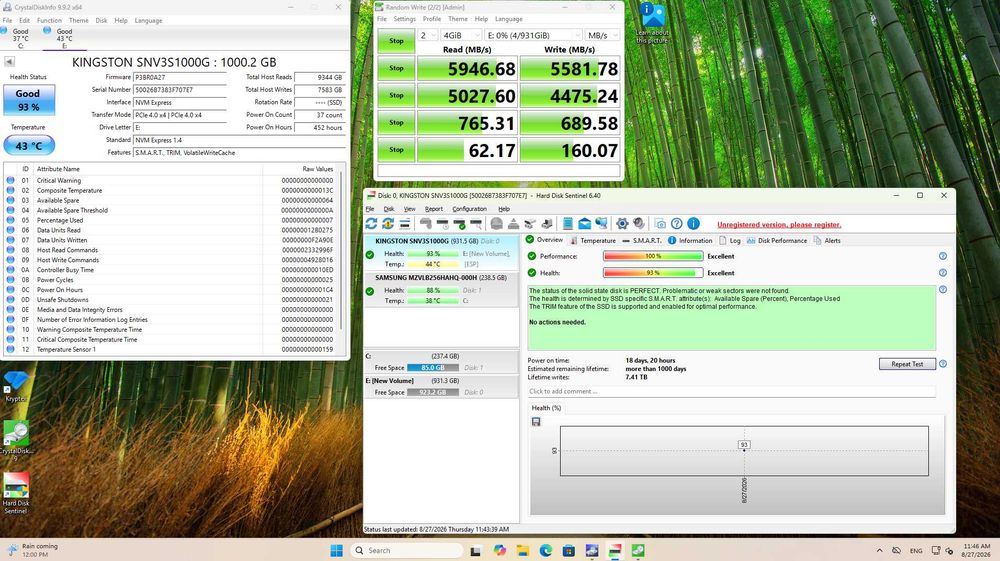Click Percentage Used attribute row
This screenshot has height=561, width=1000.
[171, 220]
